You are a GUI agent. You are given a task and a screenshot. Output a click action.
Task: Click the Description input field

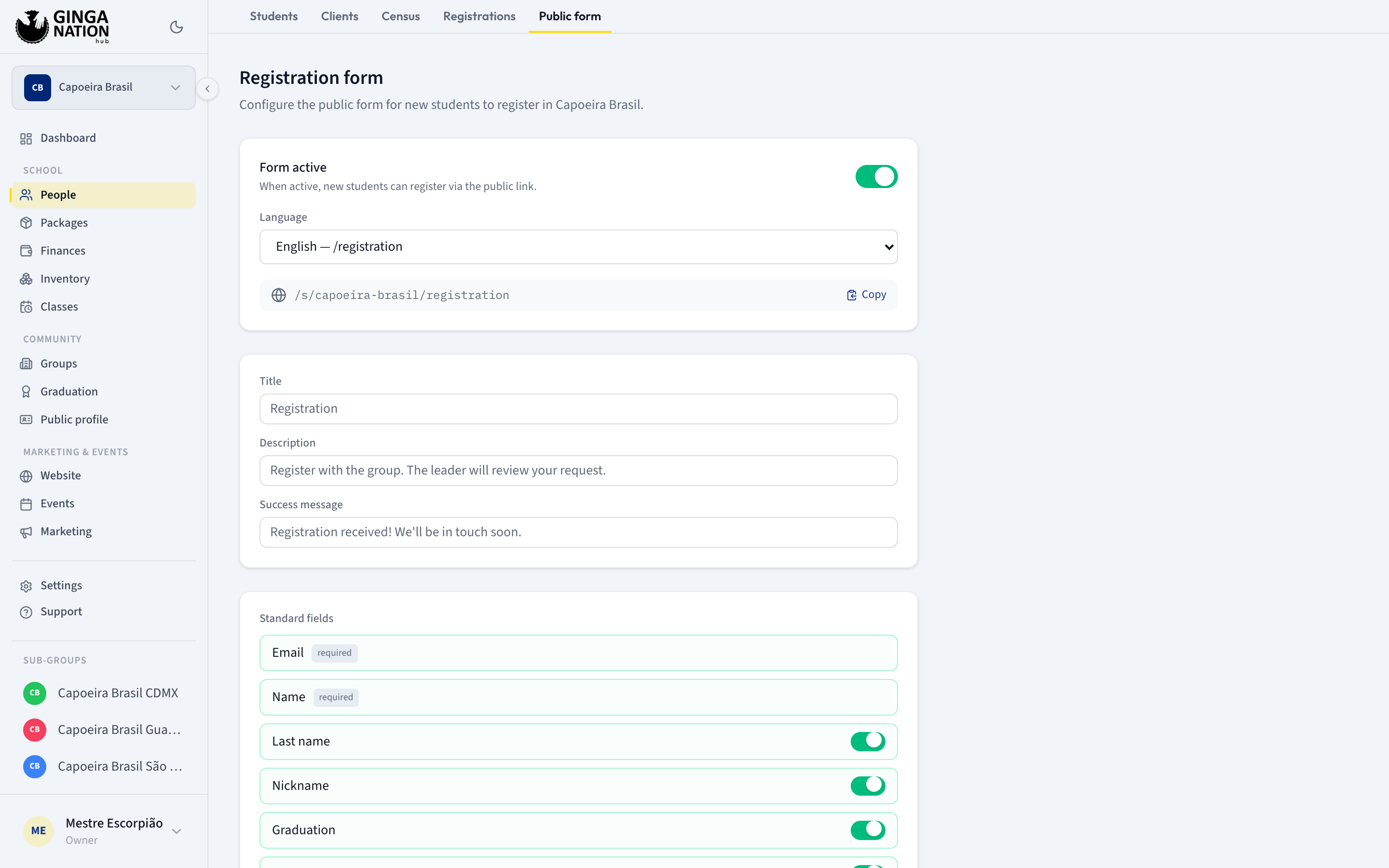coord(578,470)
